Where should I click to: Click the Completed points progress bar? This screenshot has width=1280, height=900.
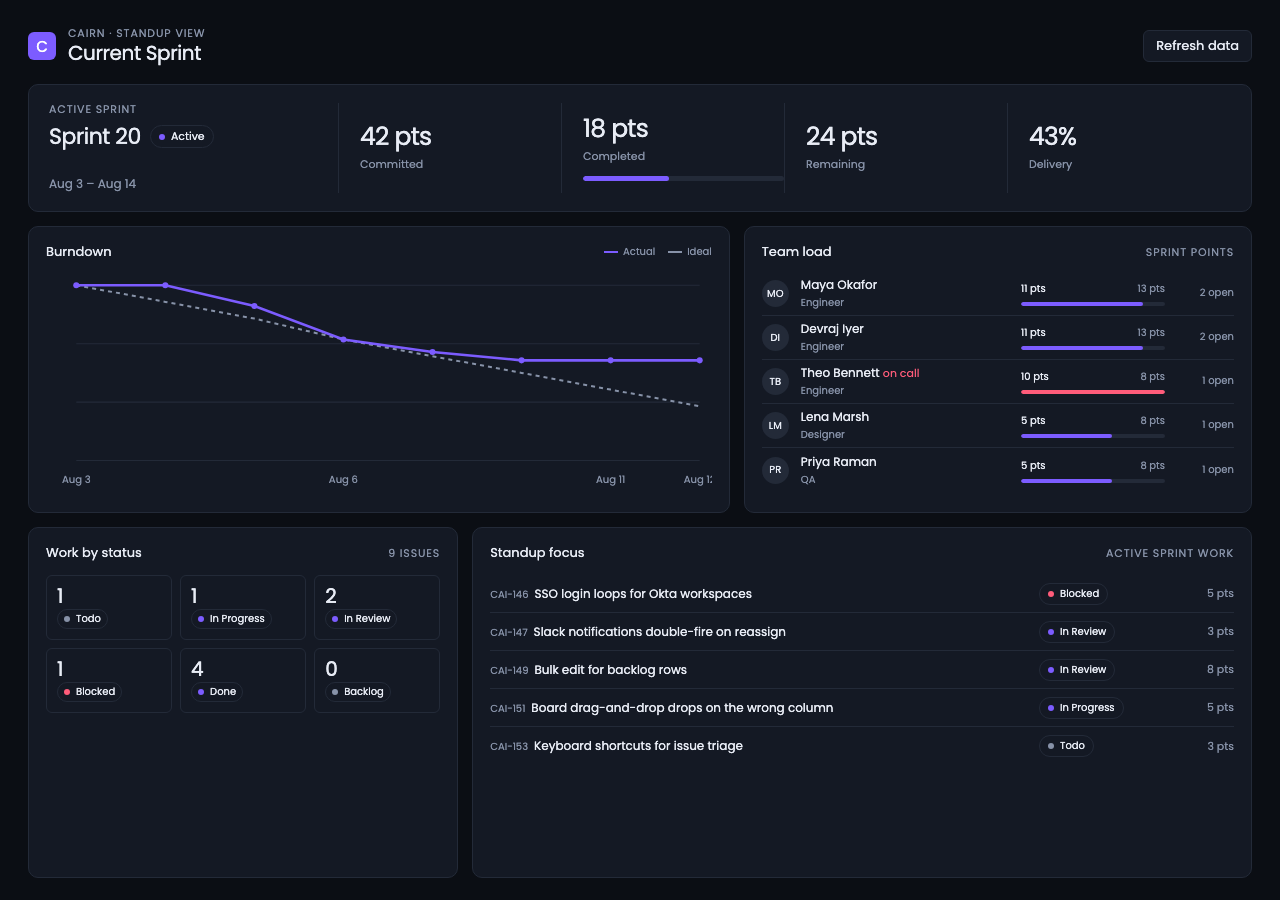(683, 178)
